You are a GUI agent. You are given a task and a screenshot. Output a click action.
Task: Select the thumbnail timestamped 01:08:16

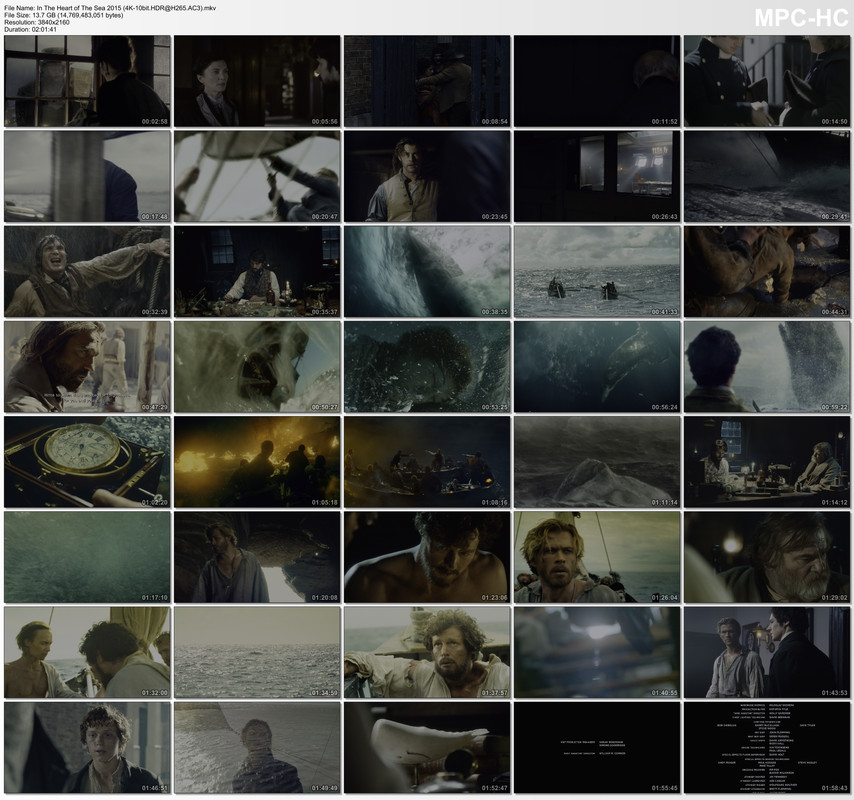point(427,462)
